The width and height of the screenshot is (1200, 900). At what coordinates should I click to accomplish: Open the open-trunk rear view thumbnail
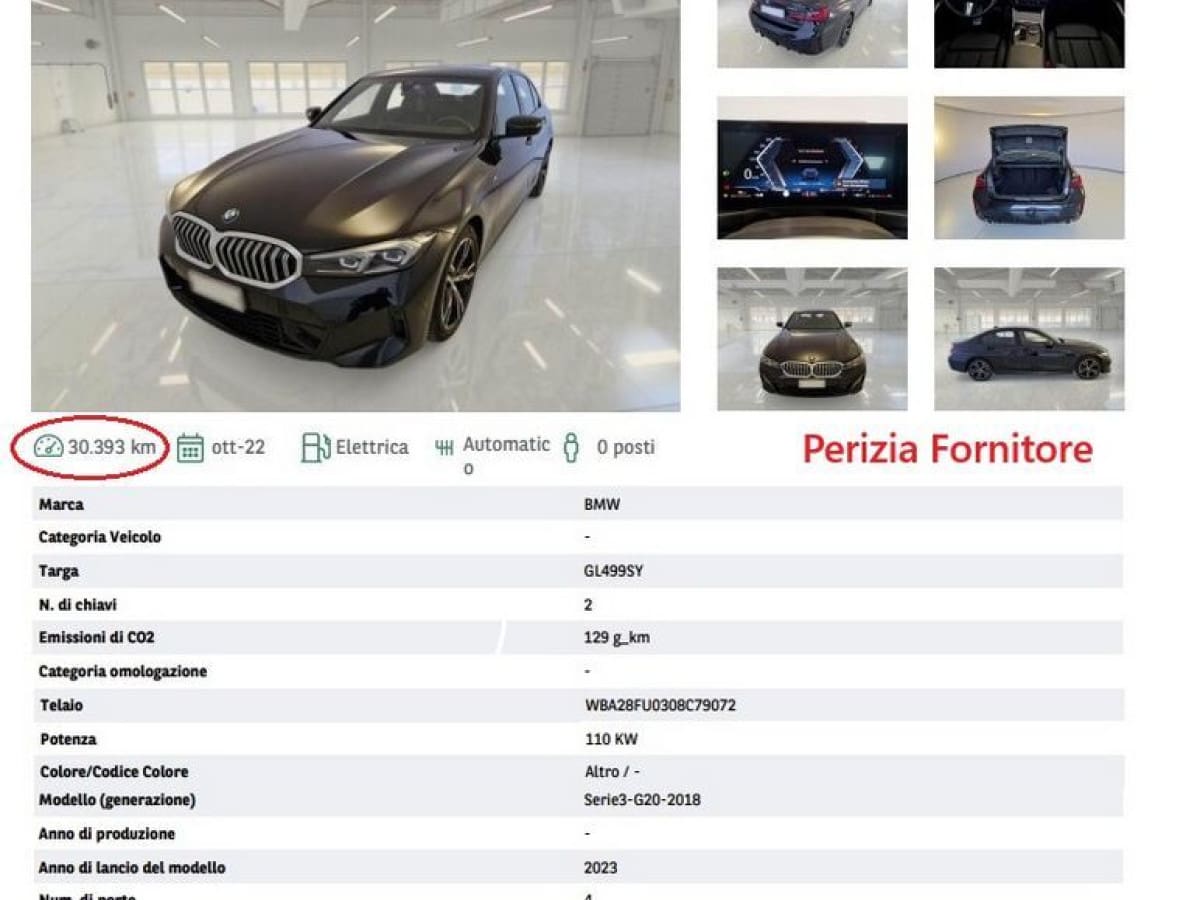[x=1029, y=168]
